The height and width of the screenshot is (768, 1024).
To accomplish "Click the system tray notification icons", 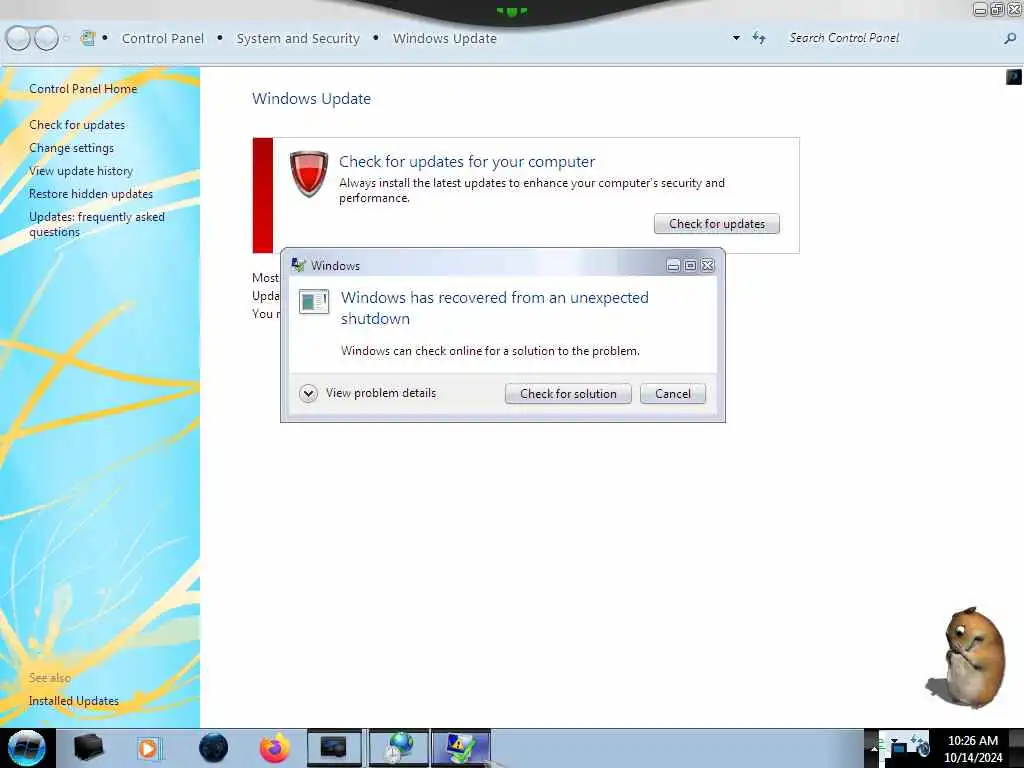I will pos(904,748).
